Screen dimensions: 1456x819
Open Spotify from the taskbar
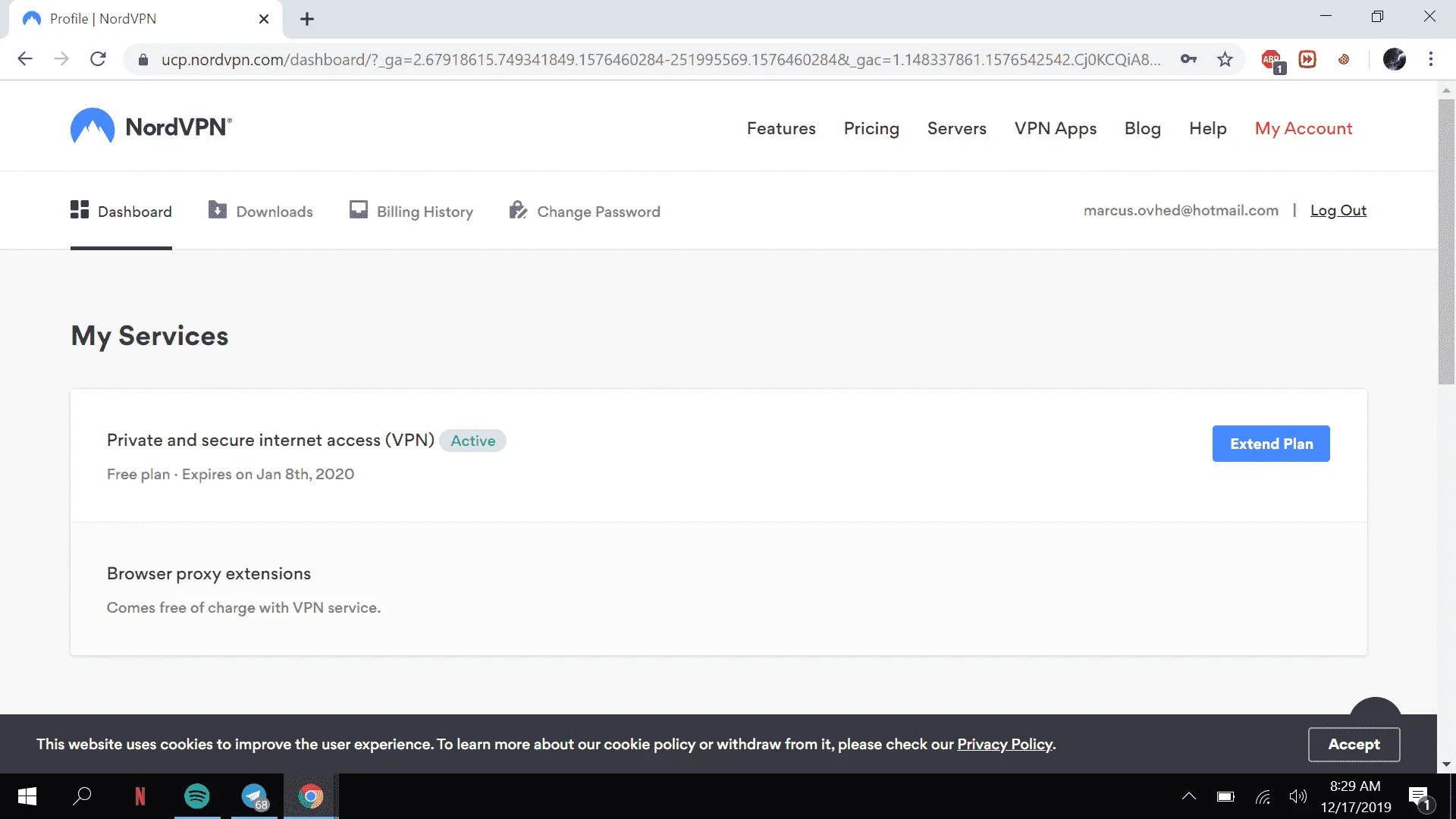click(x=197, y=796)
